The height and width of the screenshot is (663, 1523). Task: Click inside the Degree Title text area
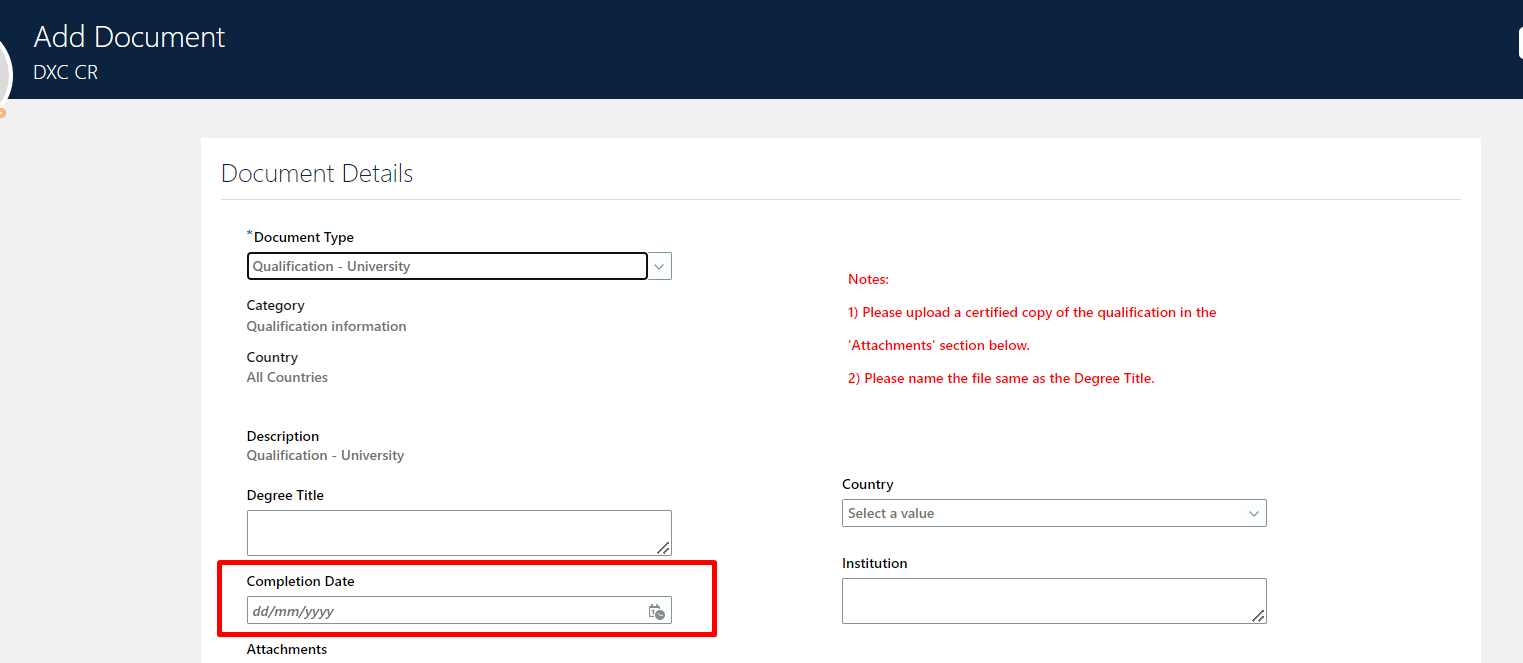[458, 532]
